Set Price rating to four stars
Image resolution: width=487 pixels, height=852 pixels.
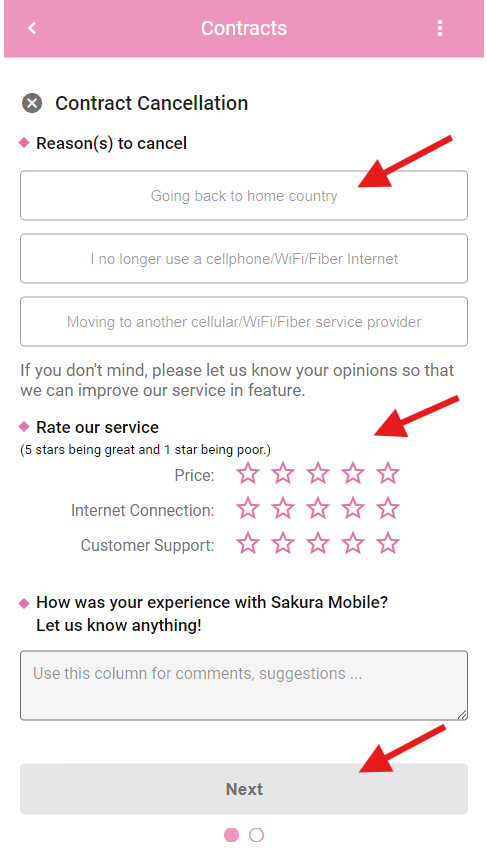coord(353,474)
